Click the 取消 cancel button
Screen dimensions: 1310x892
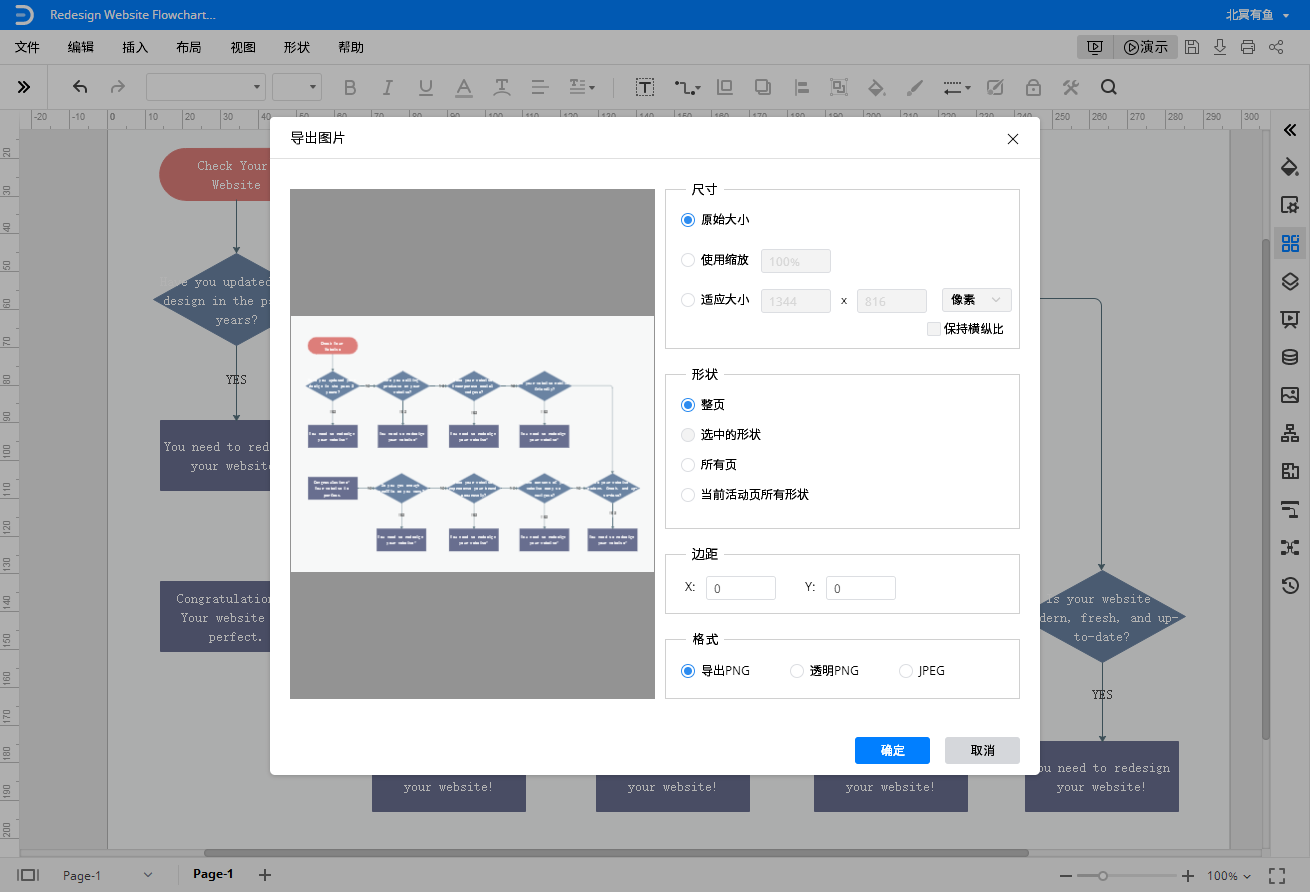[x=982, y=750]
